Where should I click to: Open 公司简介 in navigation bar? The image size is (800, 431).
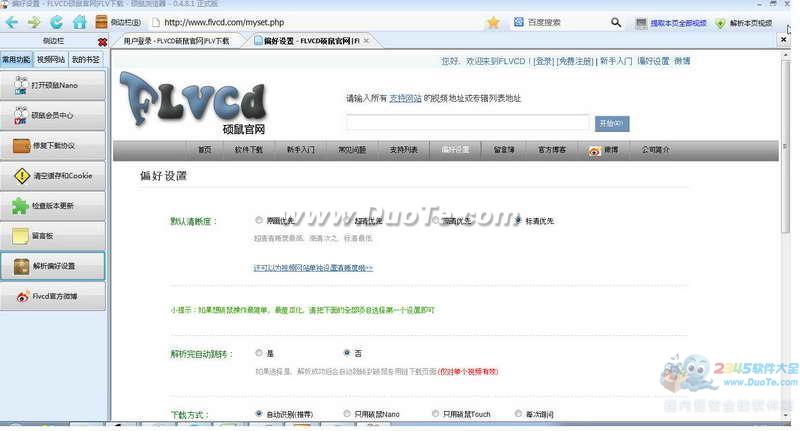[x=656, y=150]
